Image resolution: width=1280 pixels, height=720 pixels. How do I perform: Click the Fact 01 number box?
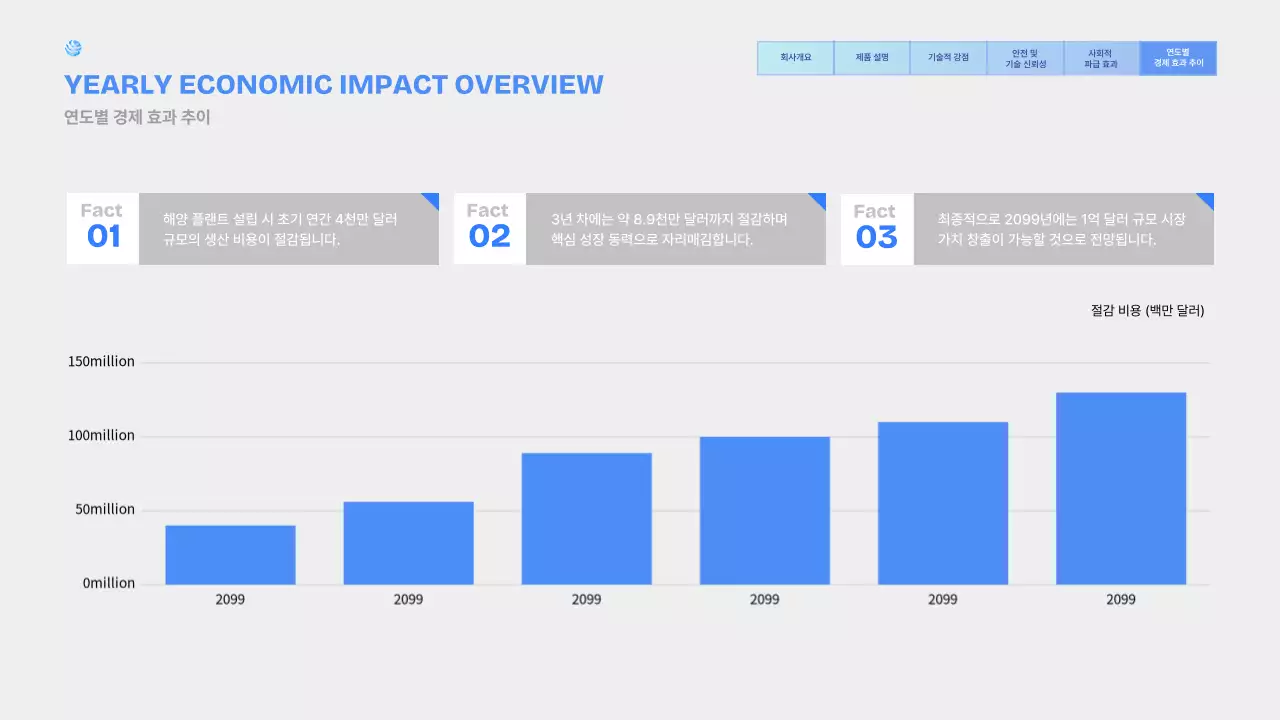pyautogui.click(x=103, y=229)
